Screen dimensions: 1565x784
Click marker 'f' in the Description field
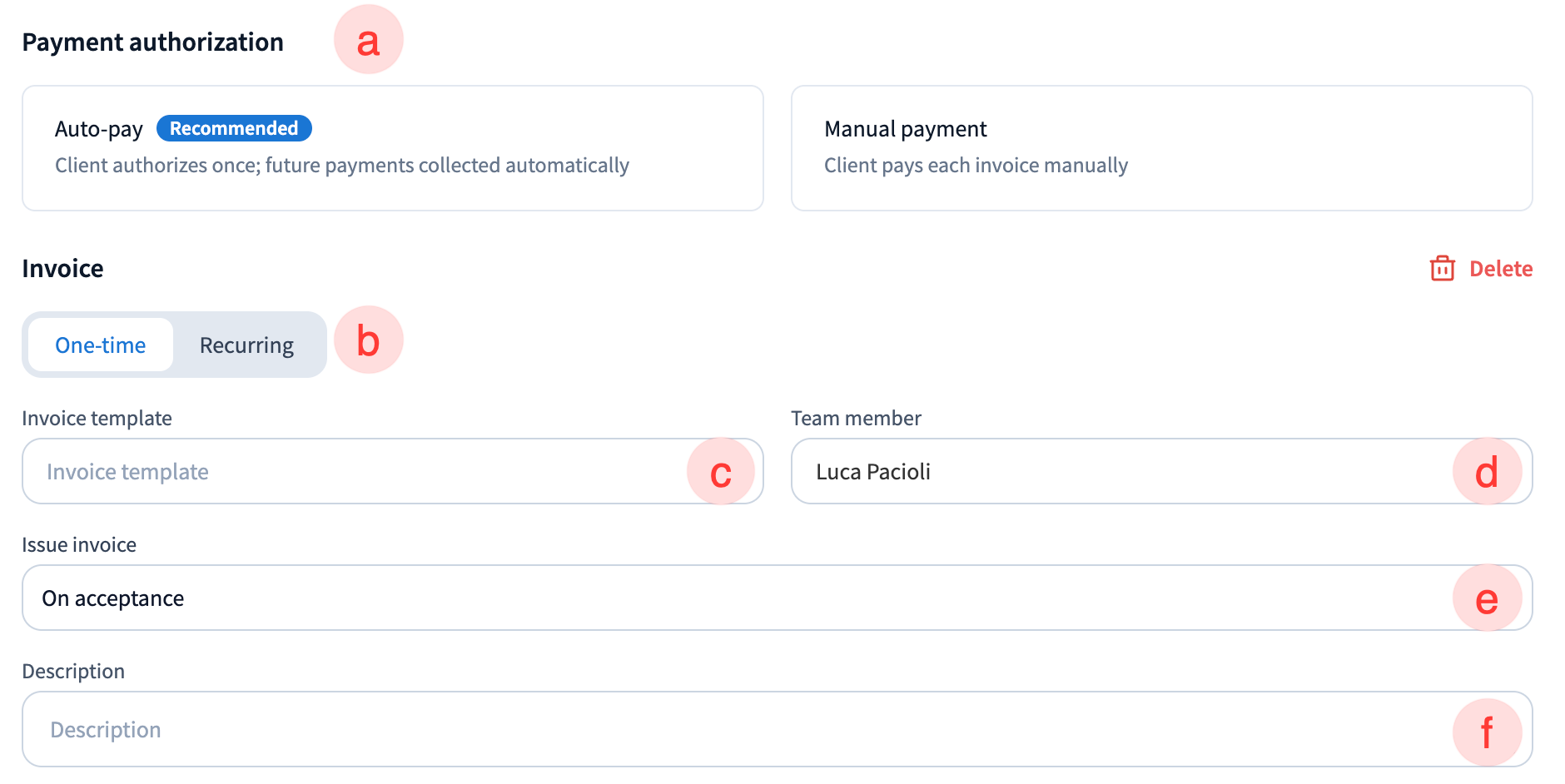(x=1487, y=732)
